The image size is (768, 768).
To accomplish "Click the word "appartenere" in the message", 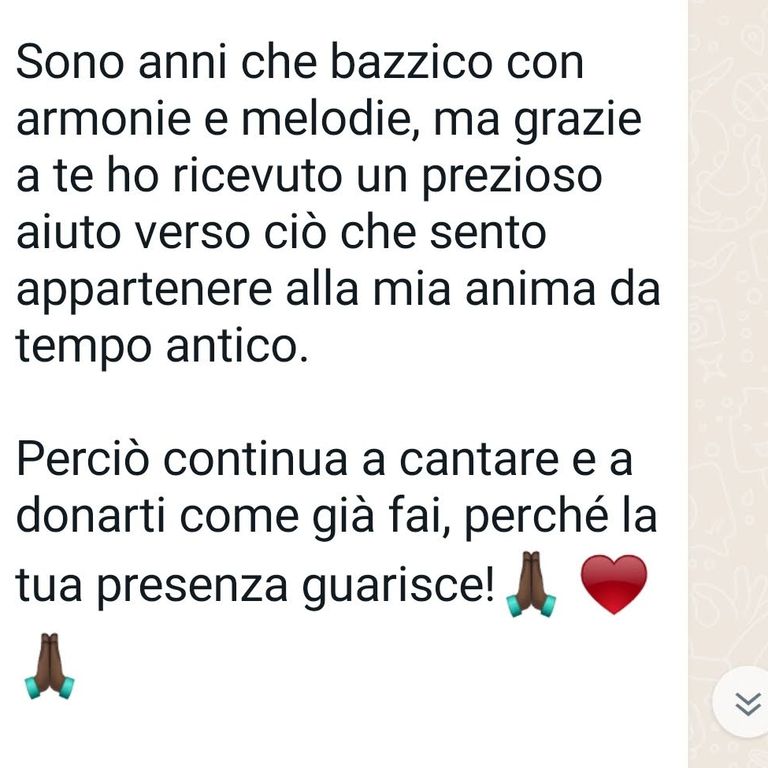I will coord(144,292).
